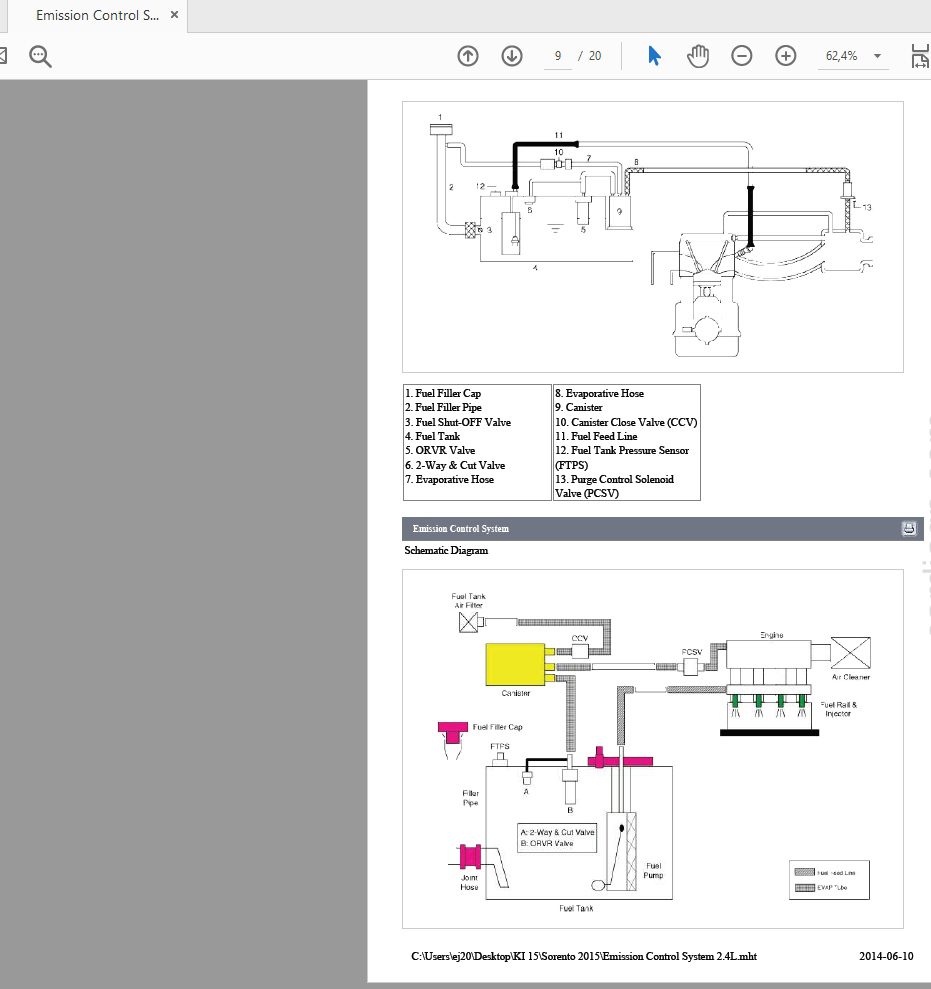Edit the current page number field showing 9
Image resolution: width=931 pixels, height=989 pixels.
(x=558, y=56)
